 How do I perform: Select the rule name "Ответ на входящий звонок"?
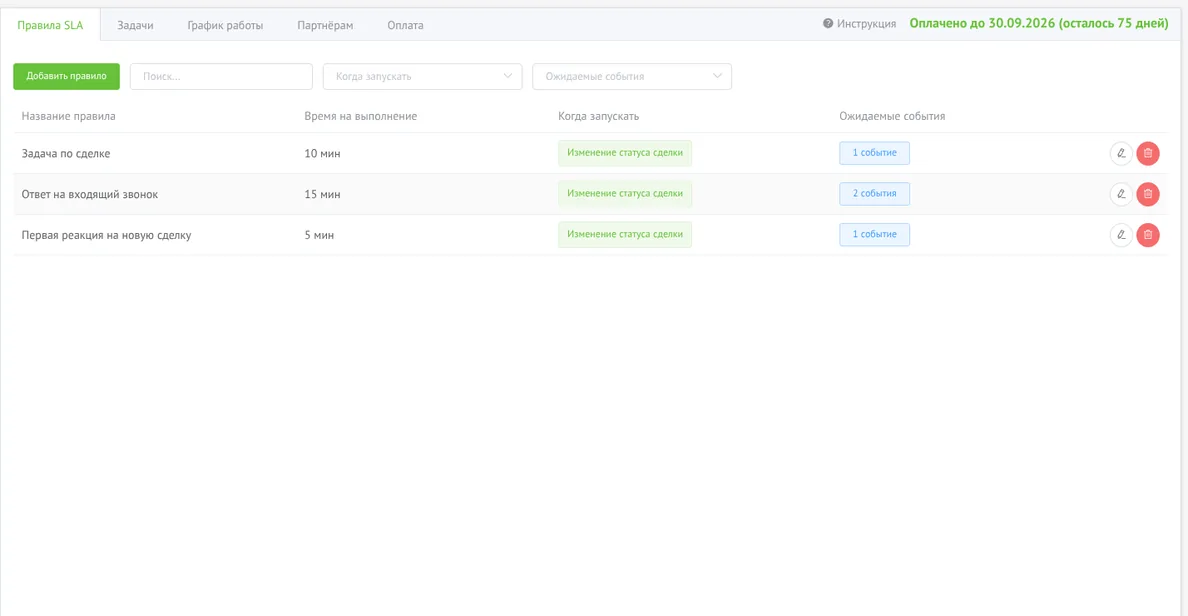89,195
